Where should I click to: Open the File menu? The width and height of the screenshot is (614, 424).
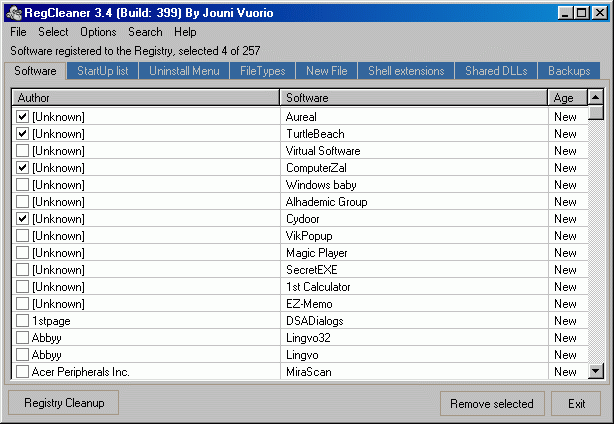(18, 32)
